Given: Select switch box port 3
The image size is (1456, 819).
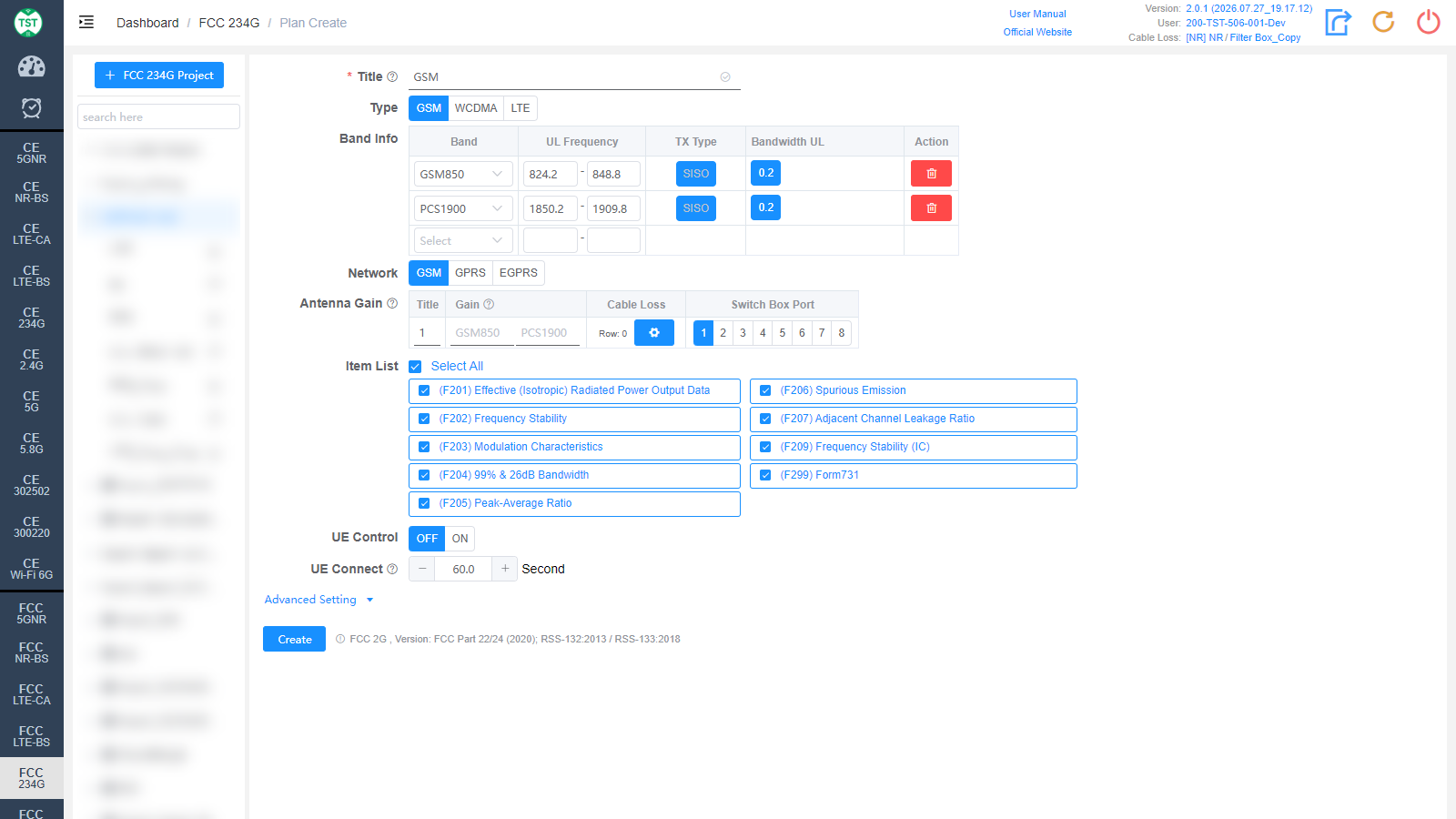Looking at the screenshot, I should point(743,333).
